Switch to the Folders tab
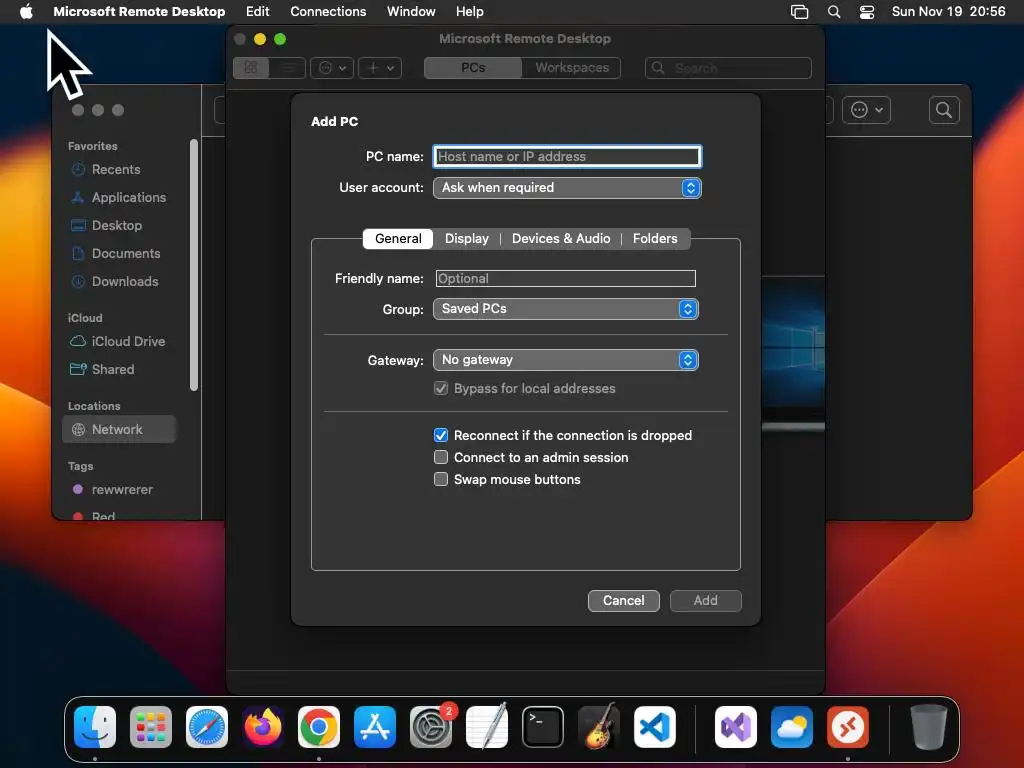This screenshot has width=1024, height=768. click(x=655, y=238)
